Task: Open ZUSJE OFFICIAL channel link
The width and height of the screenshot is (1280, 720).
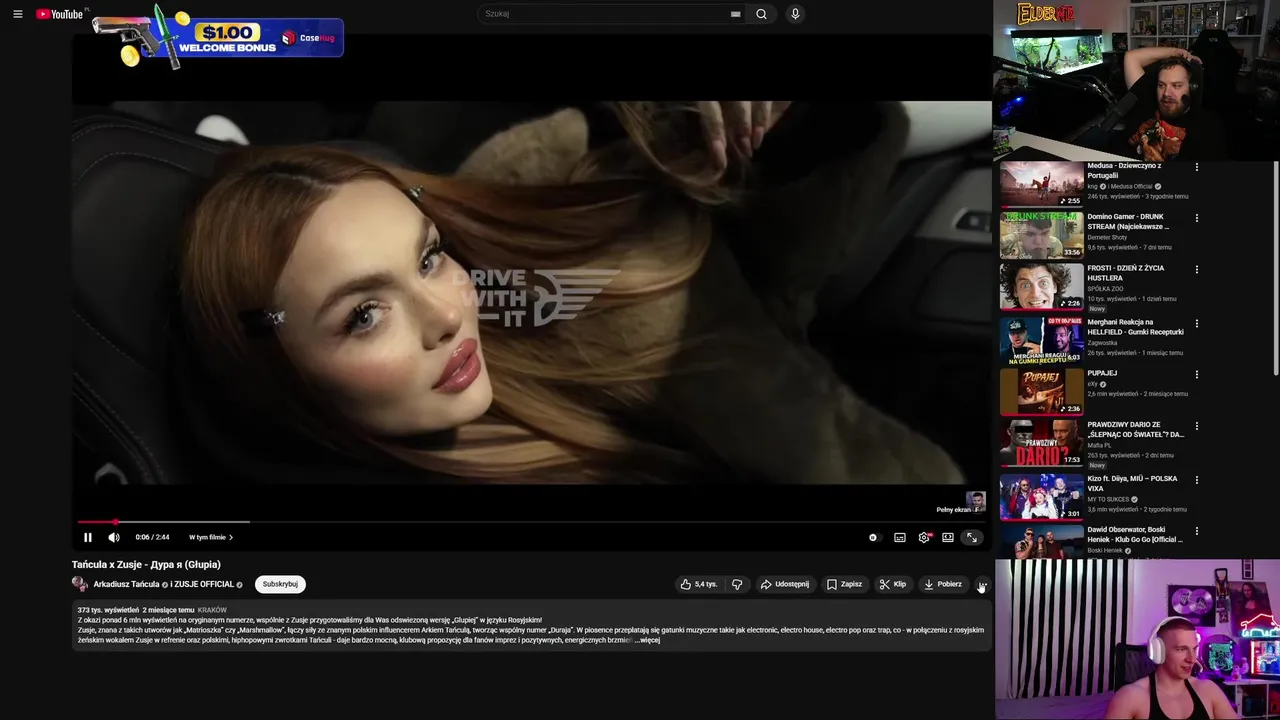Action: (204, 584)
